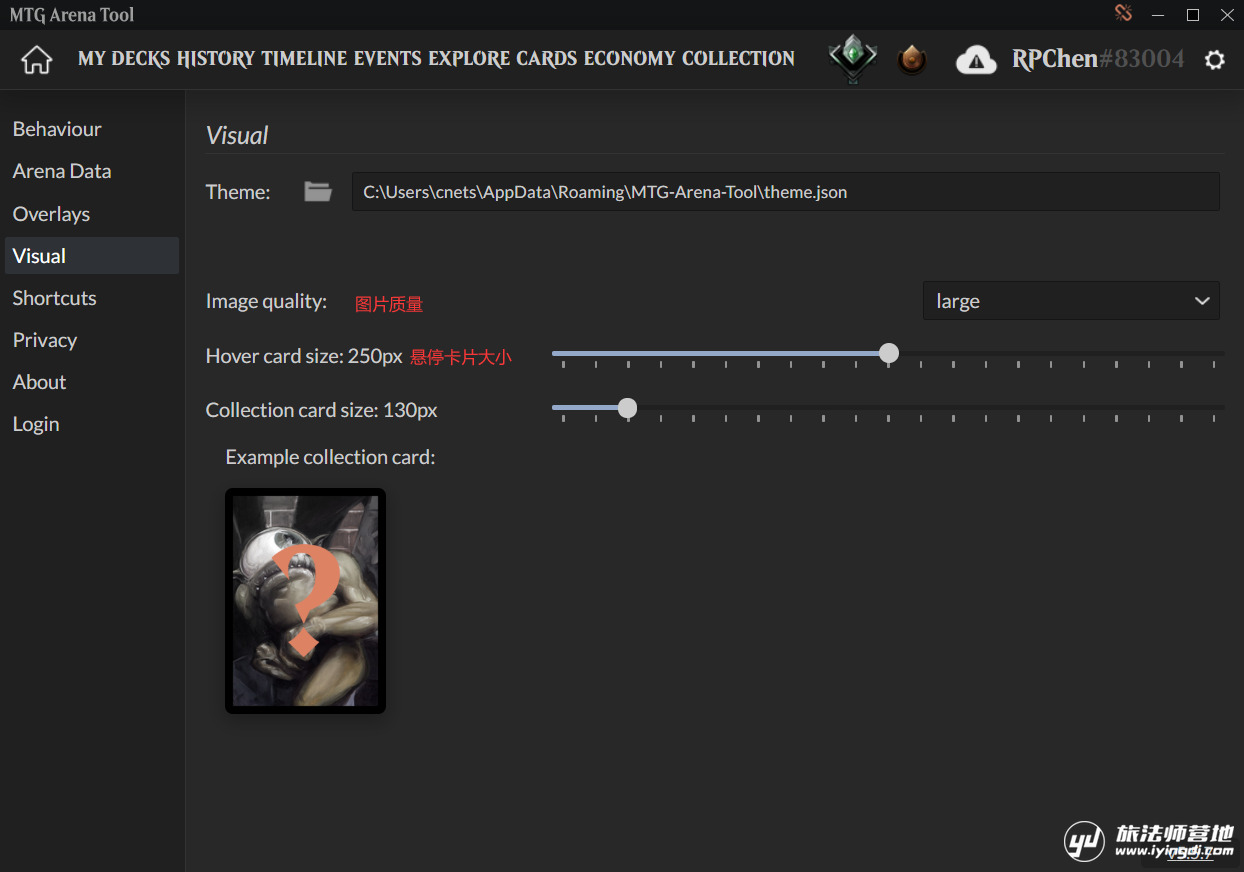The height and width of the screenshot is (872, 1244).
Task: Open the Explore tab
Action: click(469, 59)
